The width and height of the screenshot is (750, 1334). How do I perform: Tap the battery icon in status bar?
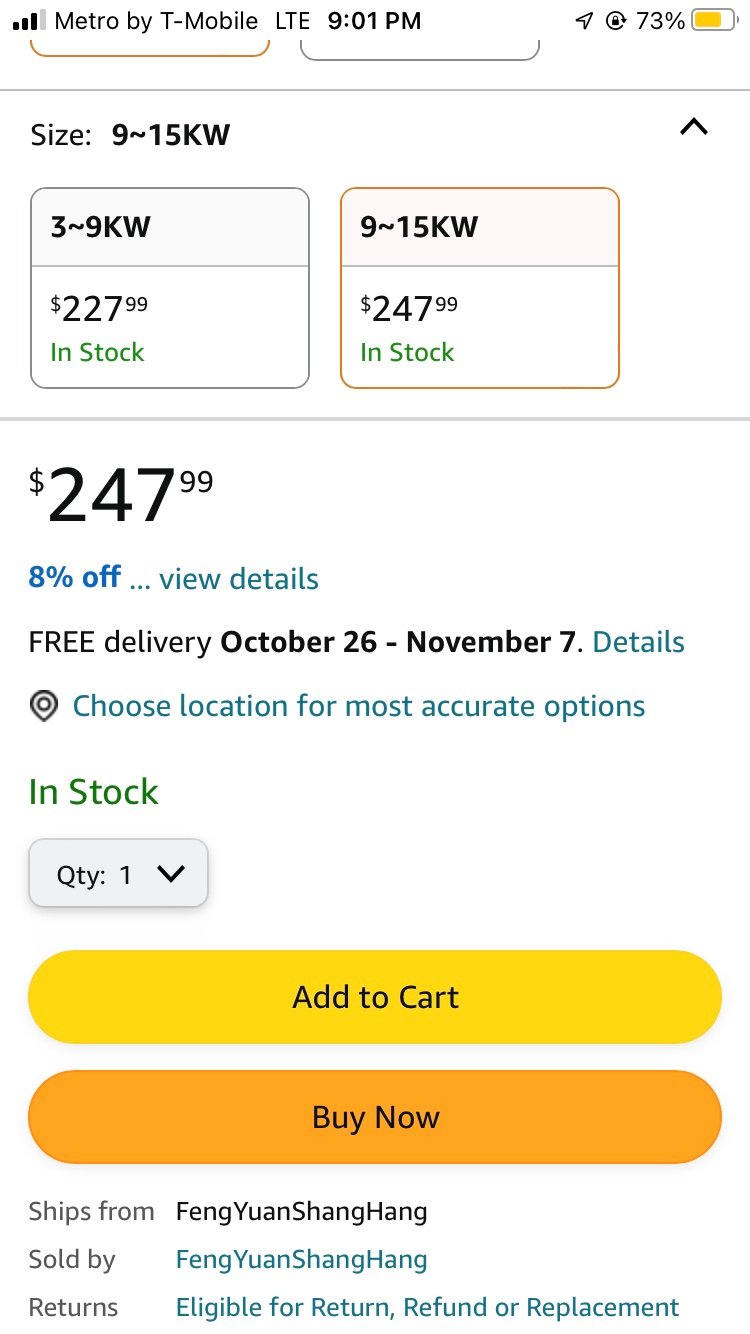(714, 20)
